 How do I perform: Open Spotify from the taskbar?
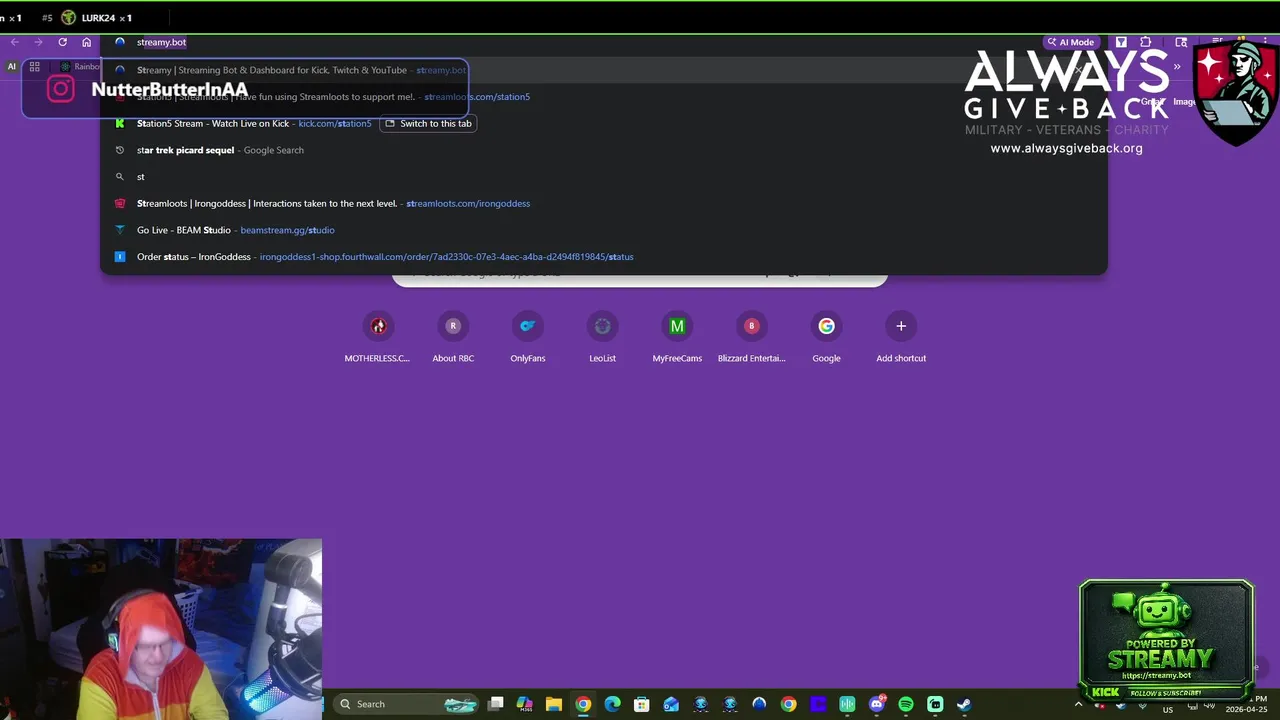906,704
